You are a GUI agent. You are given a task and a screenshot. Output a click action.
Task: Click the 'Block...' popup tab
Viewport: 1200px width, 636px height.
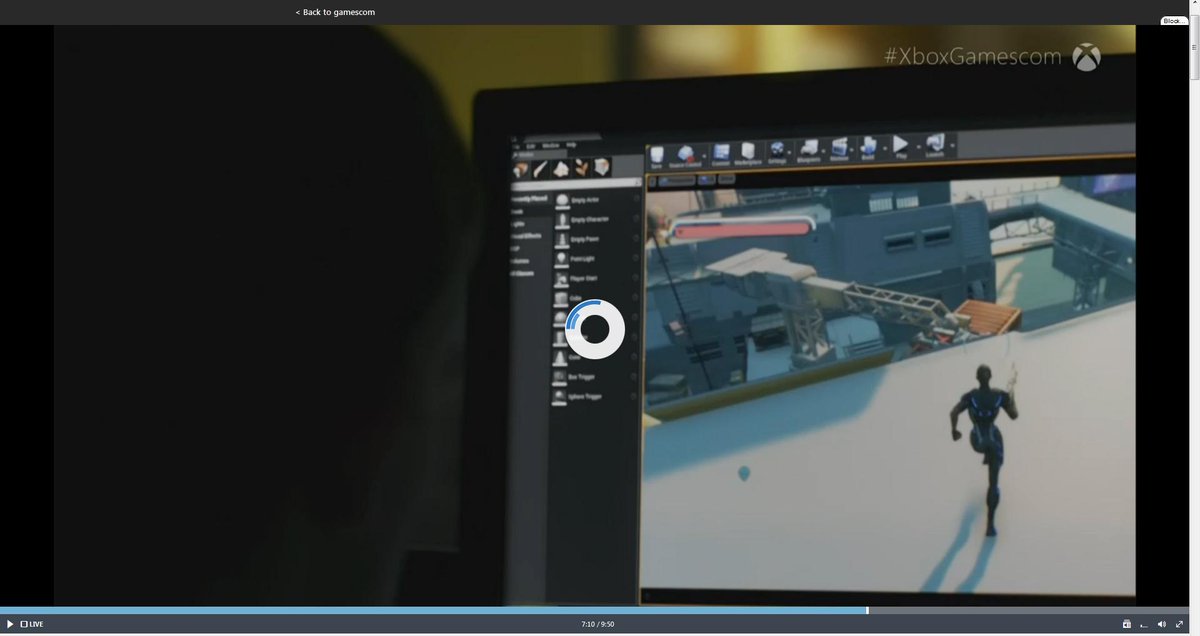click(x=1173, y=21)
